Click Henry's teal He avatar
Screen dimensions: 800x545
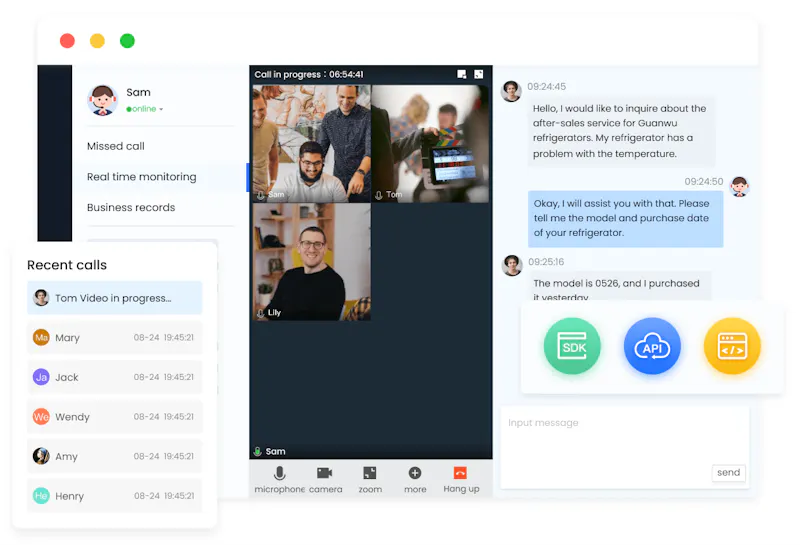41,496
